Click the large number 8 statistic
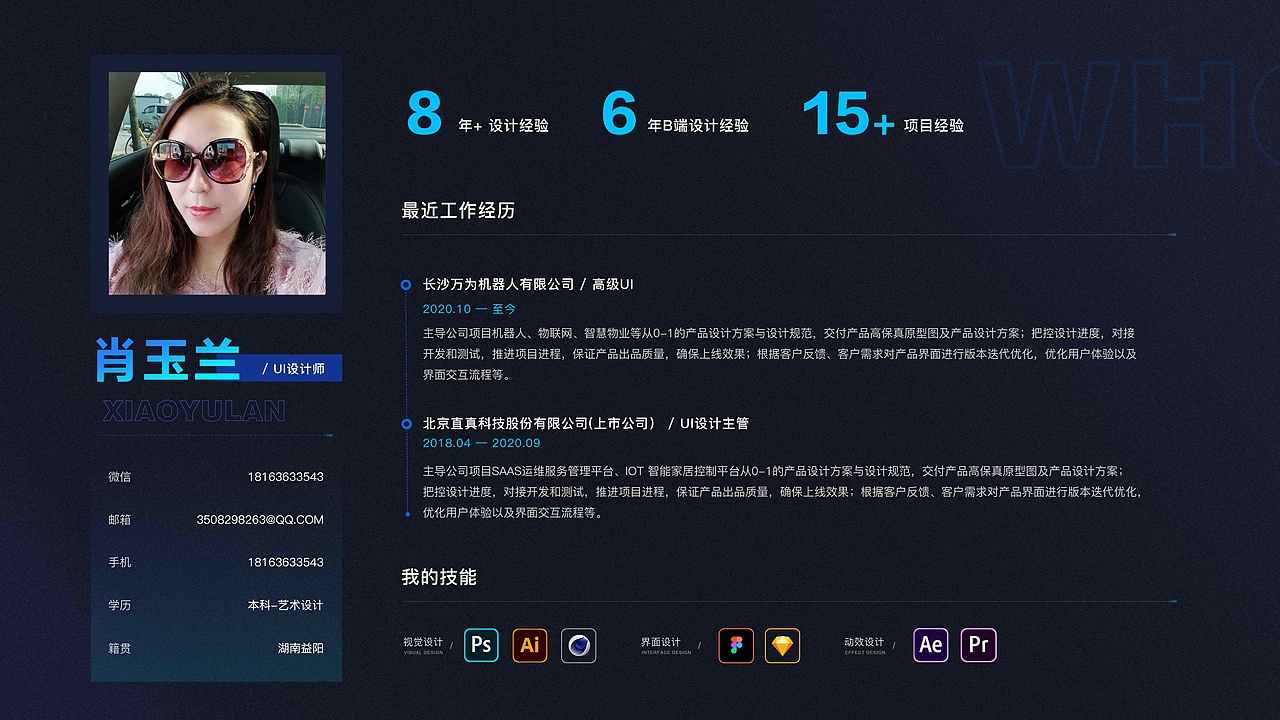 point(424,113)
